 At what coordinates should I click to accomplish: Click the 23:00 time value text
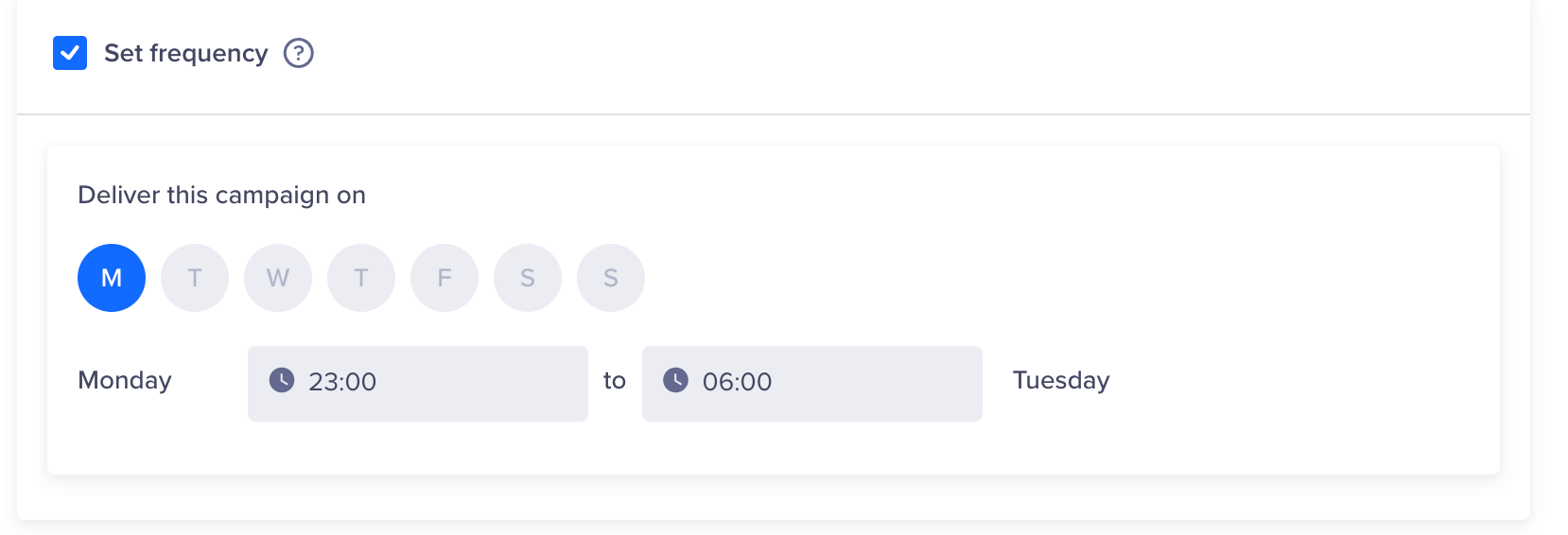pos(342,382)
